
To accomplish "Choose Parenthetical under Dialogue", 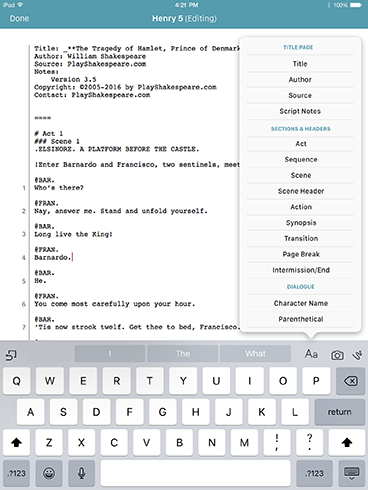I will [x=300, y=319].
